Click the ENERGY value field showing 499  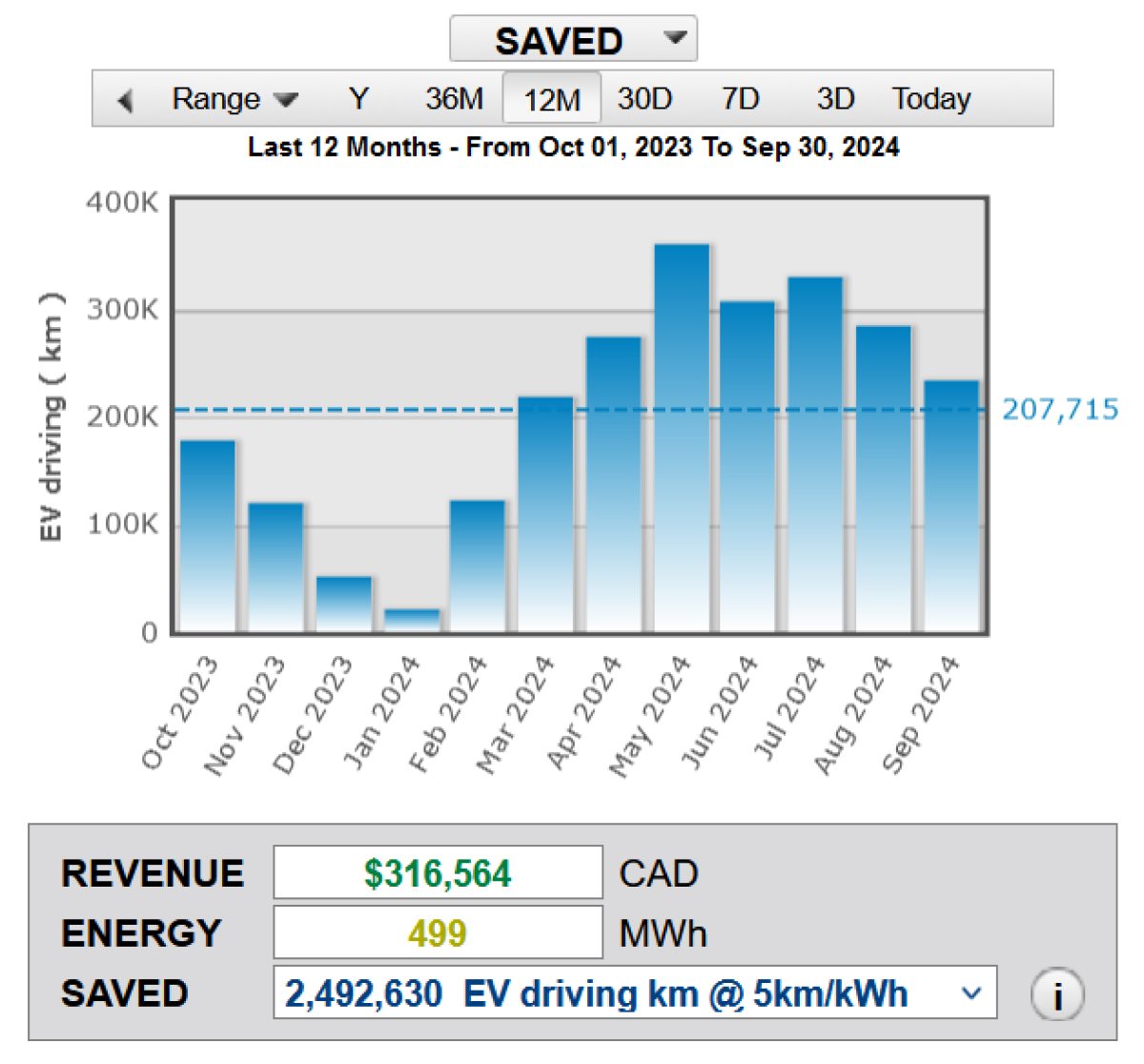pos(438,932)
